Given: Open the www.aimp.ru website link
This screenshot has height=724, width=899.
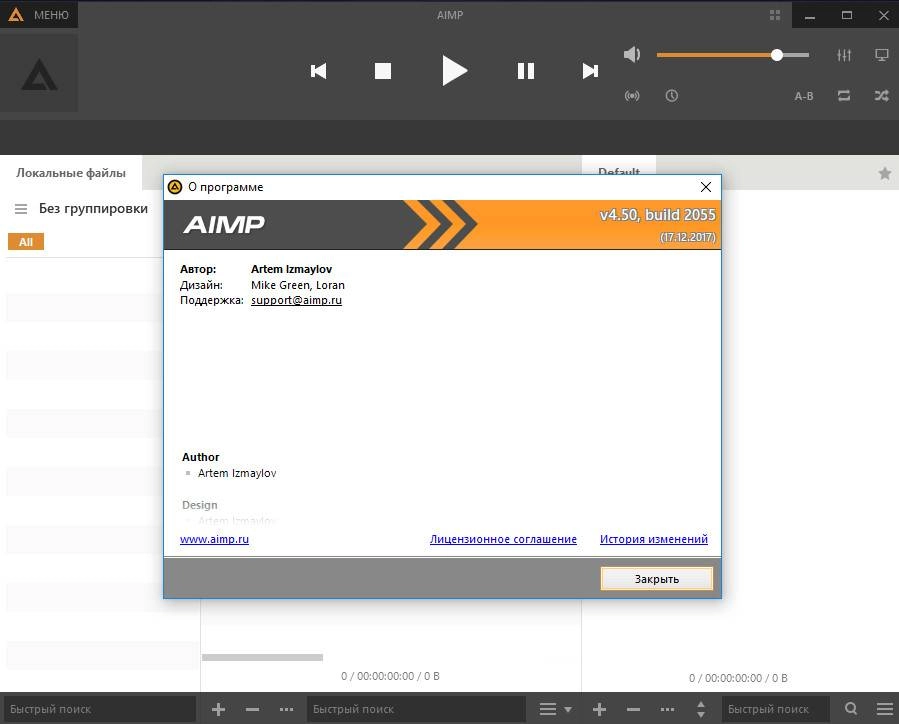Looking at the screenshot, I should (214, 539).
